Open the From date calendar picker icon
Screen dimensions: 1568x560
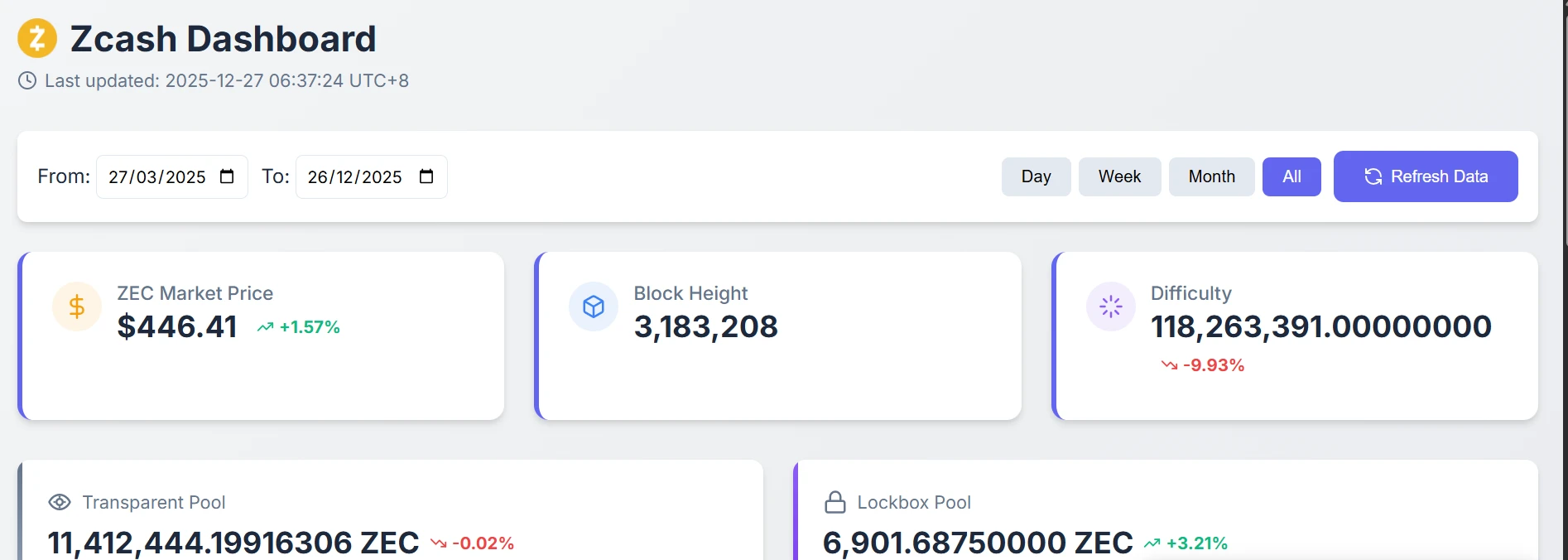227,176
